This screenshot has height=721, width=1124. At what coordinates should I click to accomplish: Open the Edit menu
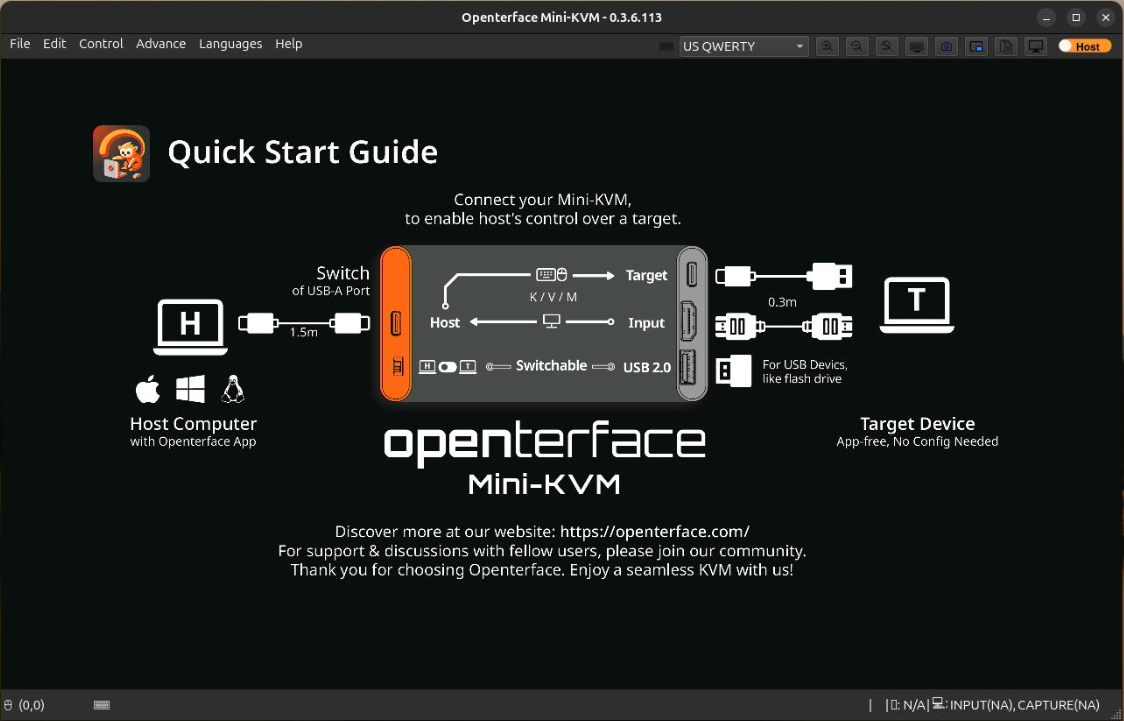(x=54, y=44)
